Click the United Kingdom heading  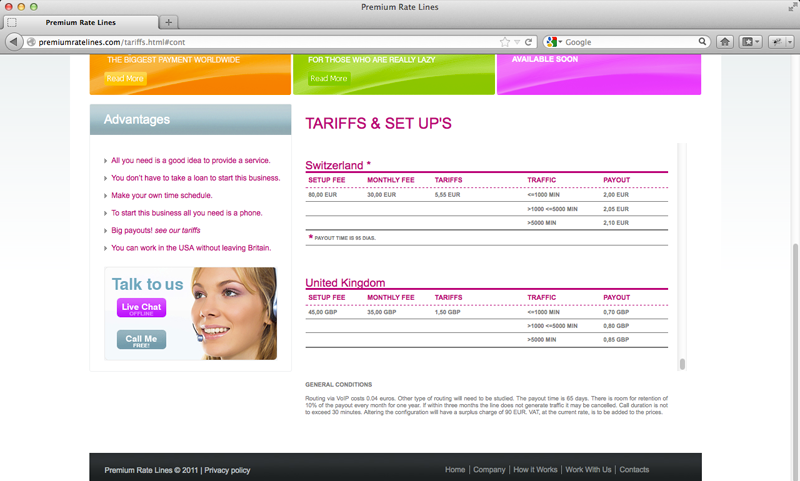pos(345,283)
